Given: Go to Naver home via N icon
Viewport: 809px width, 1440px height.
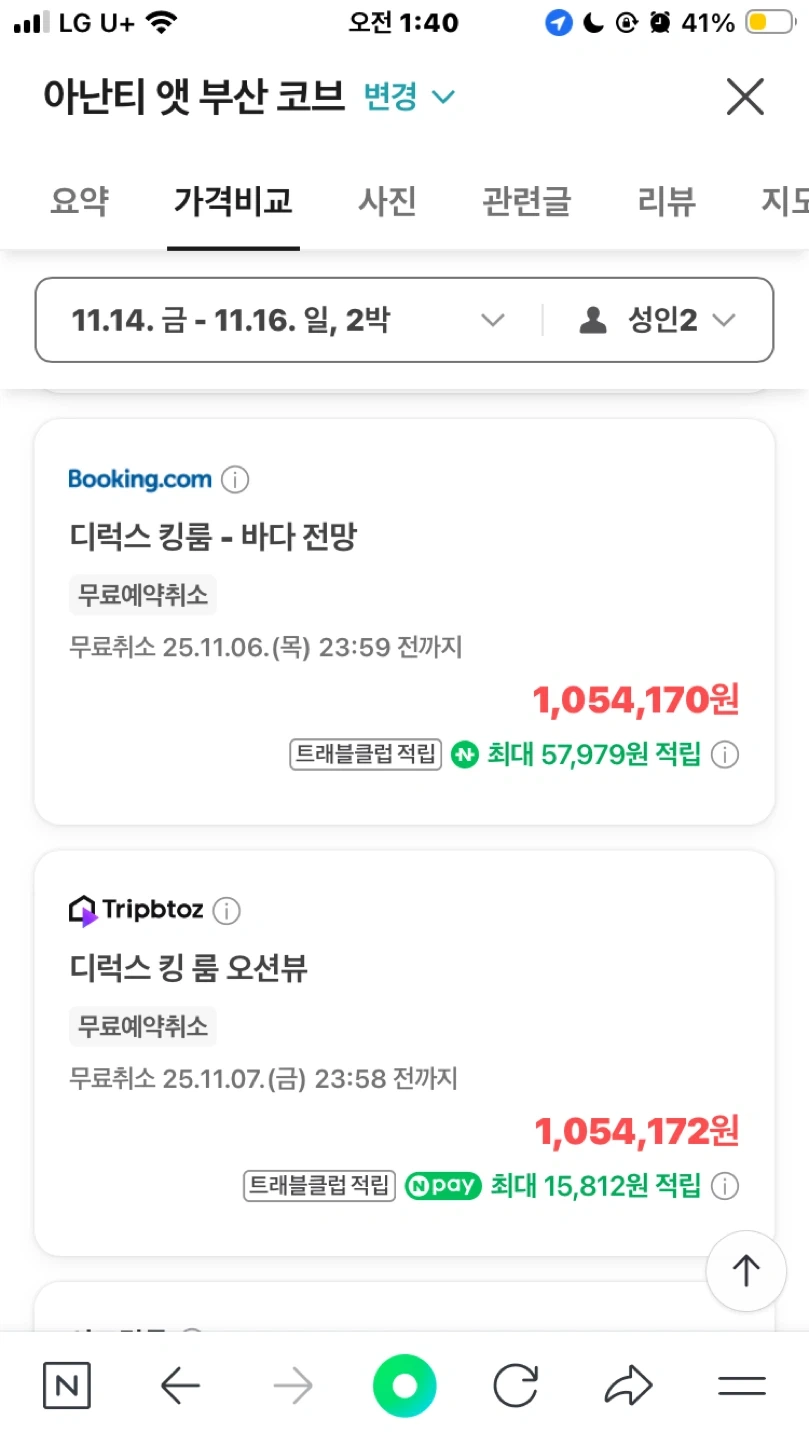Looking at the screenshot, I should coord(67,1386).
